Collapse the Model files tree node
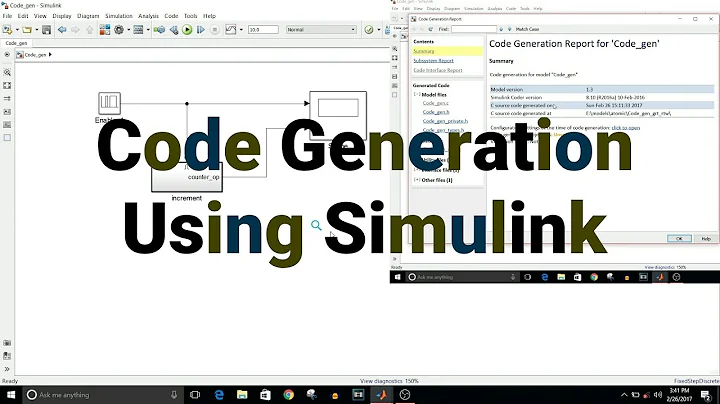This screenshot has width=720, height=404. [x=417, y=94]
